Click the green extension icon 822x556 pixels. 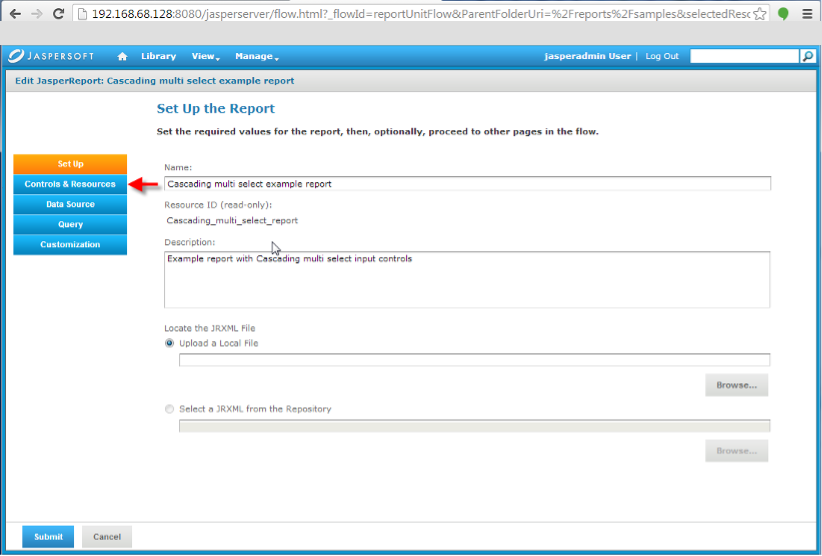[783, 14]
